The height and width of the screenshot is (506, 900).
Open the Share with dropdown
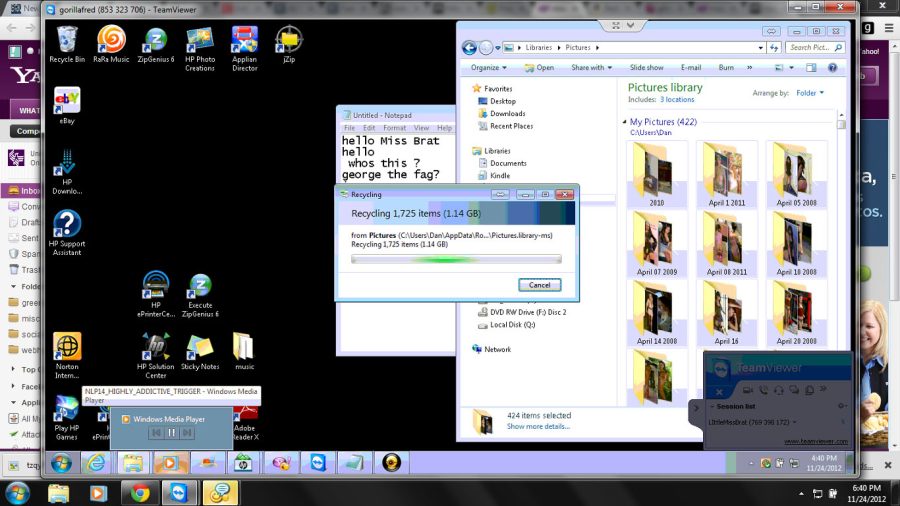click(591, 68)
